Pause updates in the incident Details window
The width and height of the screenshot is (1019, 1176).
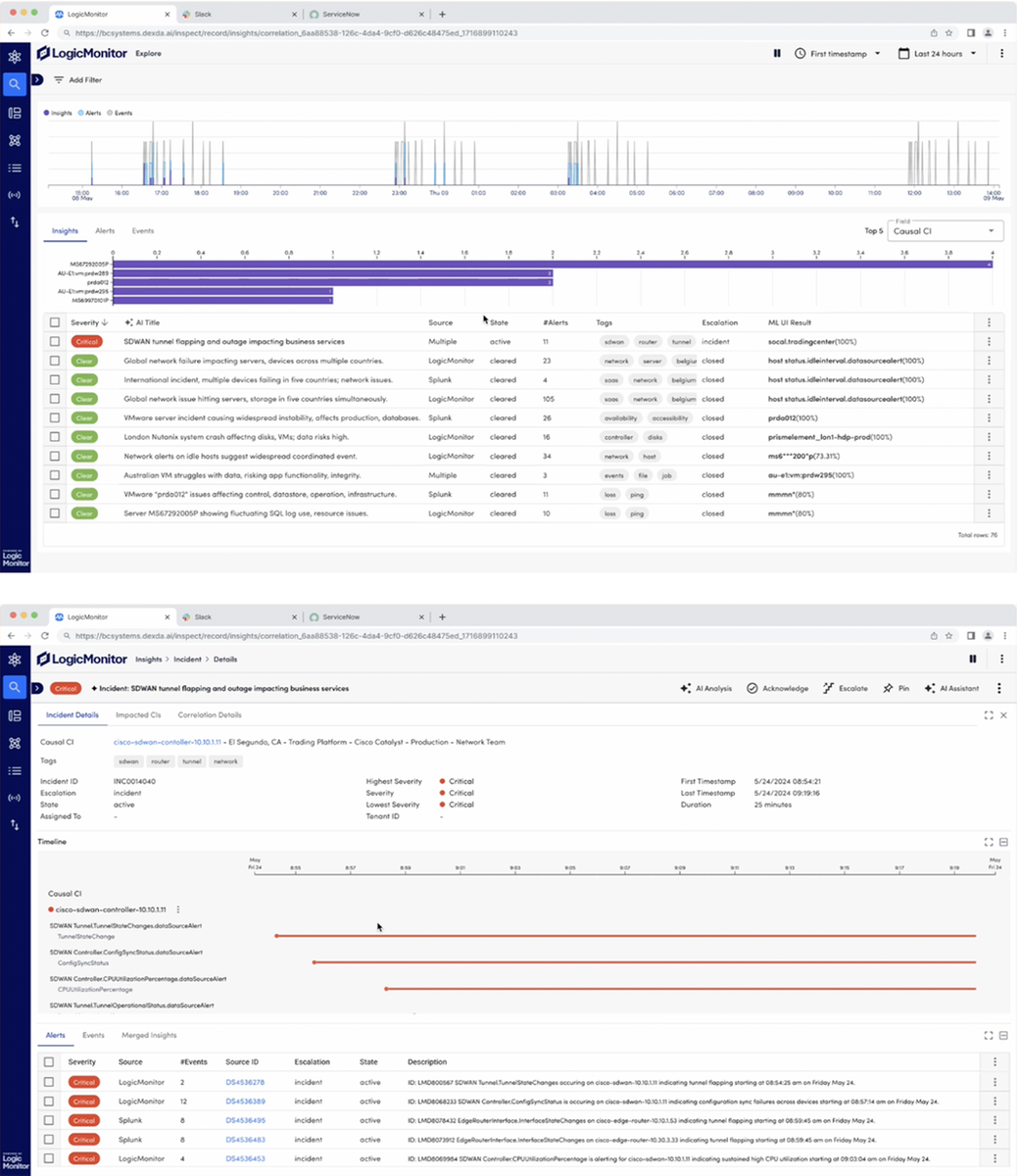tap(973, 660)
